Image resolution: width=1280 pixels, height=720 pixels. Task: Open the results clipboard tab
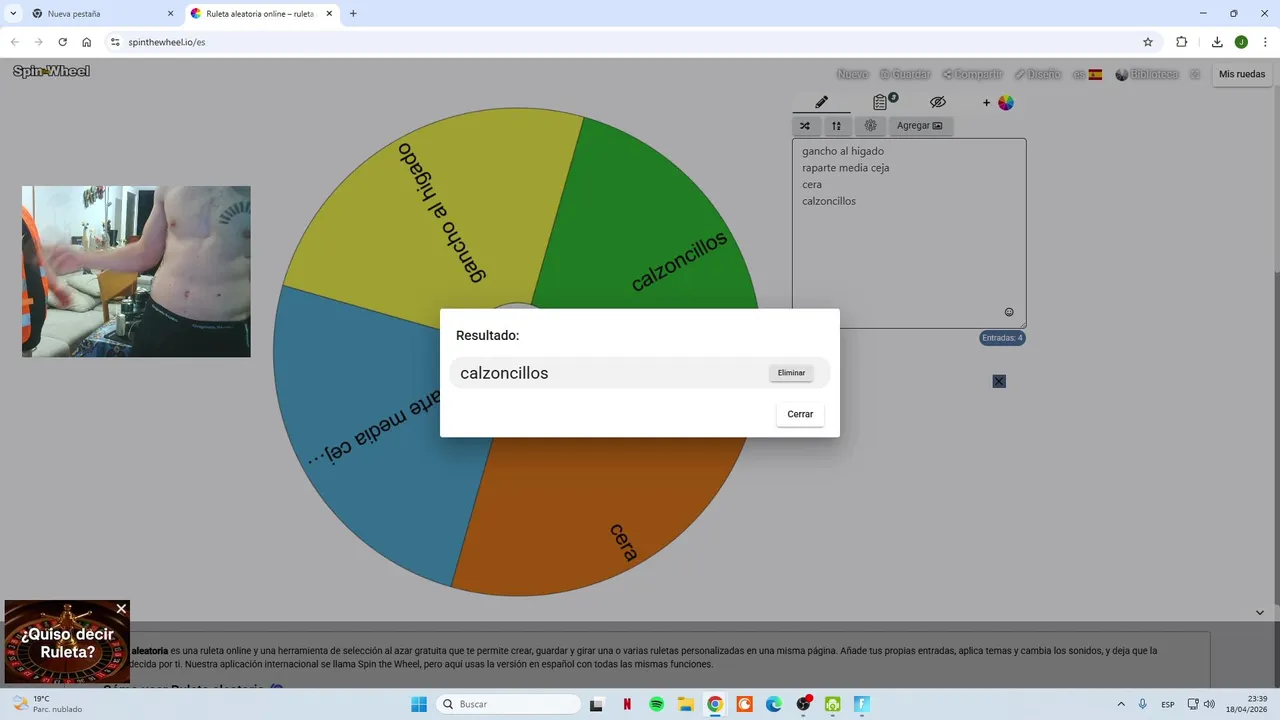point(880,102)
